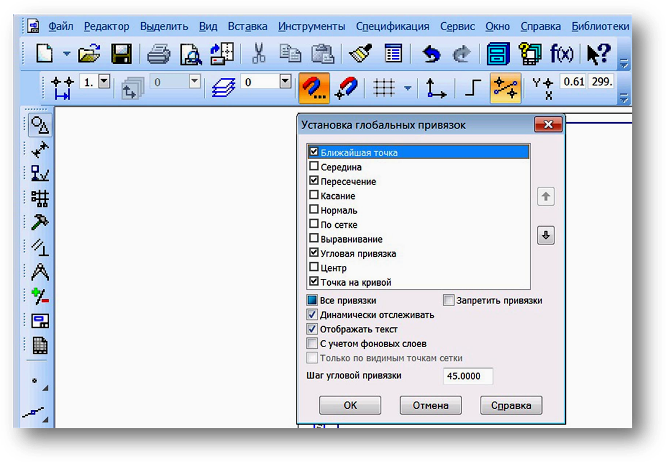This screenshot has width=666, height=462.
Task: Open the dropdown arrow next to New document
Action: (x=67, y=55)
